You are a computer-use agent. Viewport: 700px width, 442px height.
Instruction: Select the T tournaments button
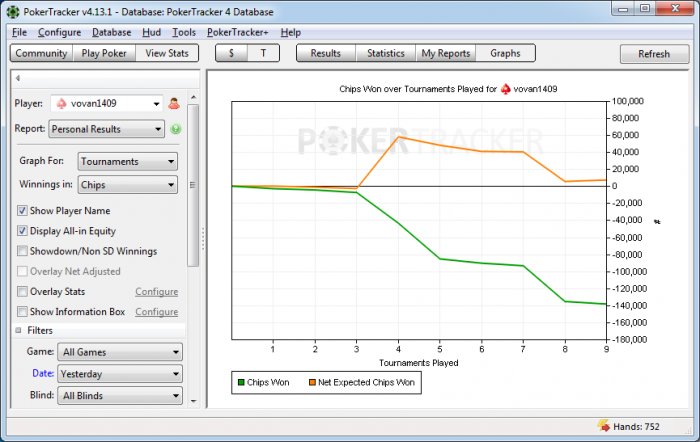(263, 53)
